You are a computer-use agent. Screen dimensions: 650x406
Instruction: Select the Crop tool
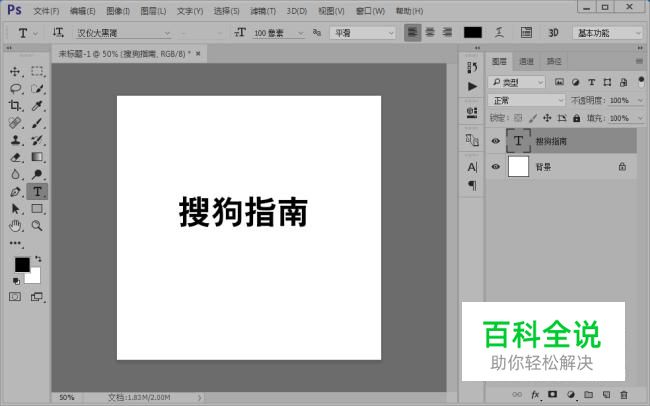coord(15,106)
